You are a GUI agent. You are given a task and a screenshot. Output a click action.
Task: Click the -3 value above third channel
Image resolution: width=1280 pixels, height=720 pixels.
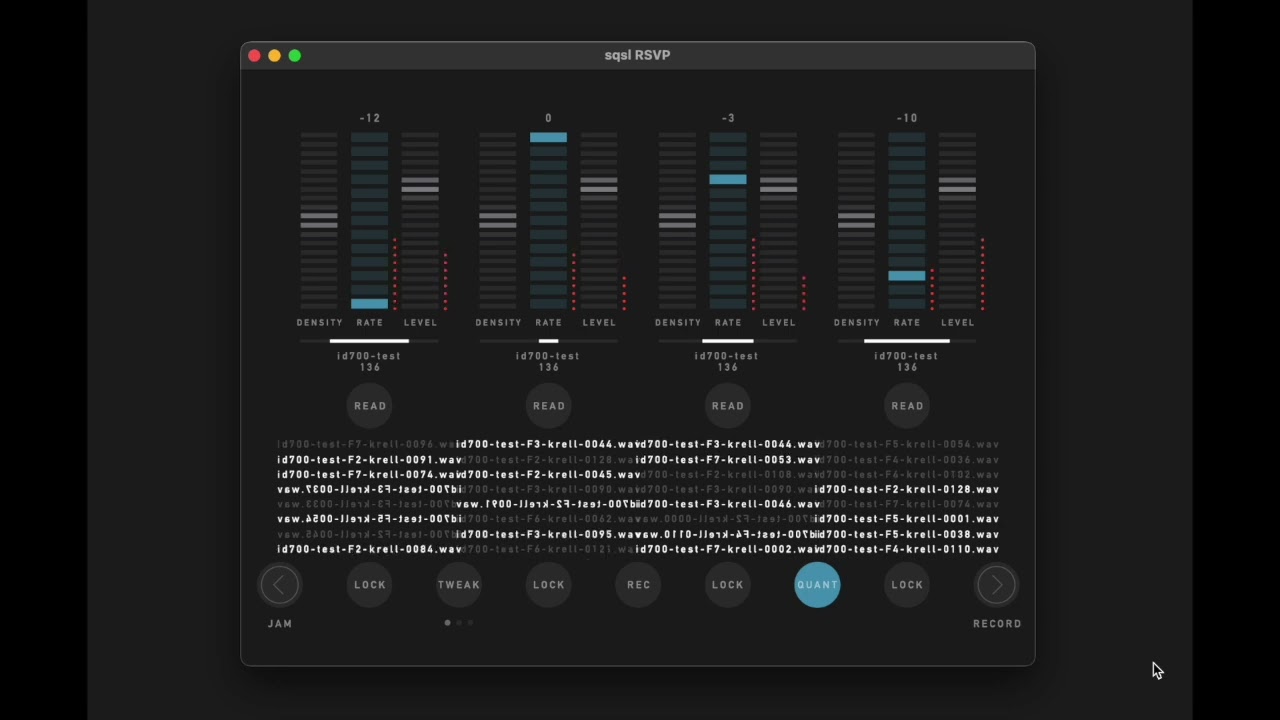[x=728, y=118]
